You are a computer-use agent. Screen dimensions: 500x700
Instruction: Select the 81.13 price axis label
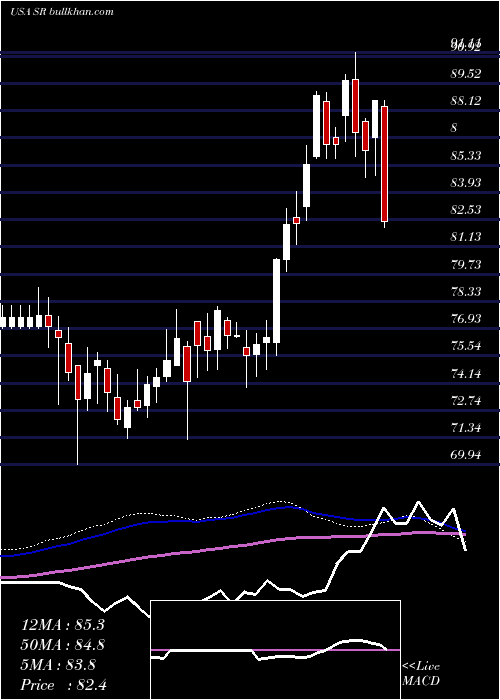466,237
